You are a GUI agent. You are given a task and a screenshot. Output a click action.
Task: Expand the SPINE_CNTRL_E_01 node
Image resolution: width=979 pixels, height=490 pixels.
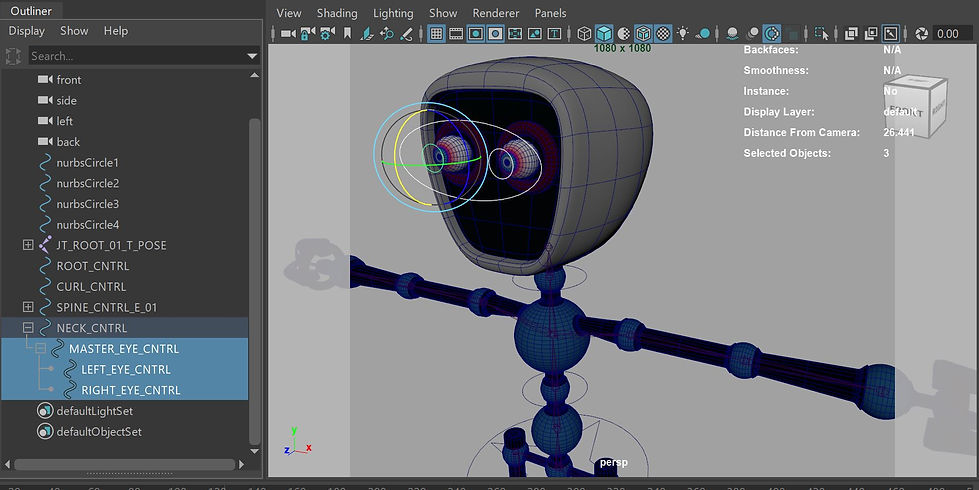[x=28, y=306]
